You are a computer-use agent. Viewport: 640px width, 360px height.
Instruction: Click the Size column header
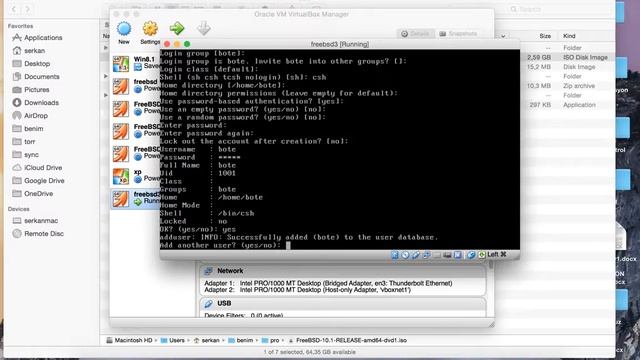(x=544, y=36)
